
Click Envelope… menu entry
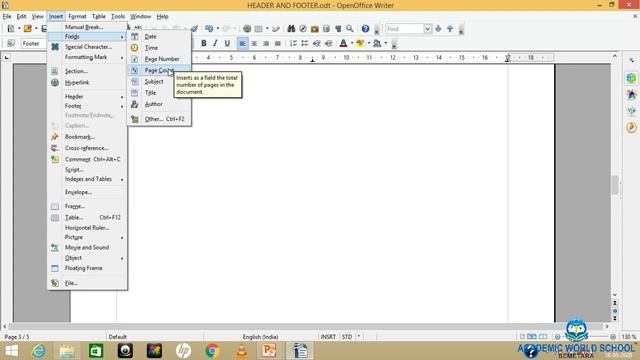(87, 192)
